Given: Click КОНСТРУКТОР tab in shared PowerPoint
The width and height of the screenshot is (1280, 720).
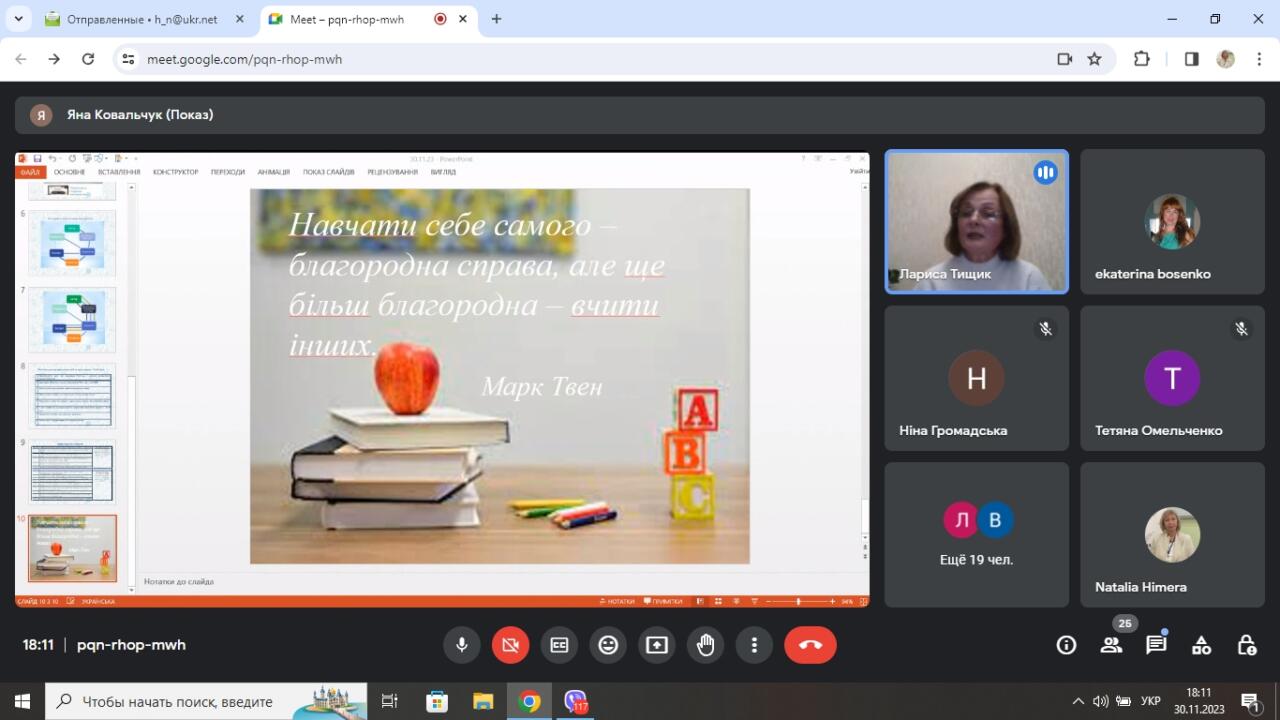Looking at the screenshot, I should click(x=175, y=172).
